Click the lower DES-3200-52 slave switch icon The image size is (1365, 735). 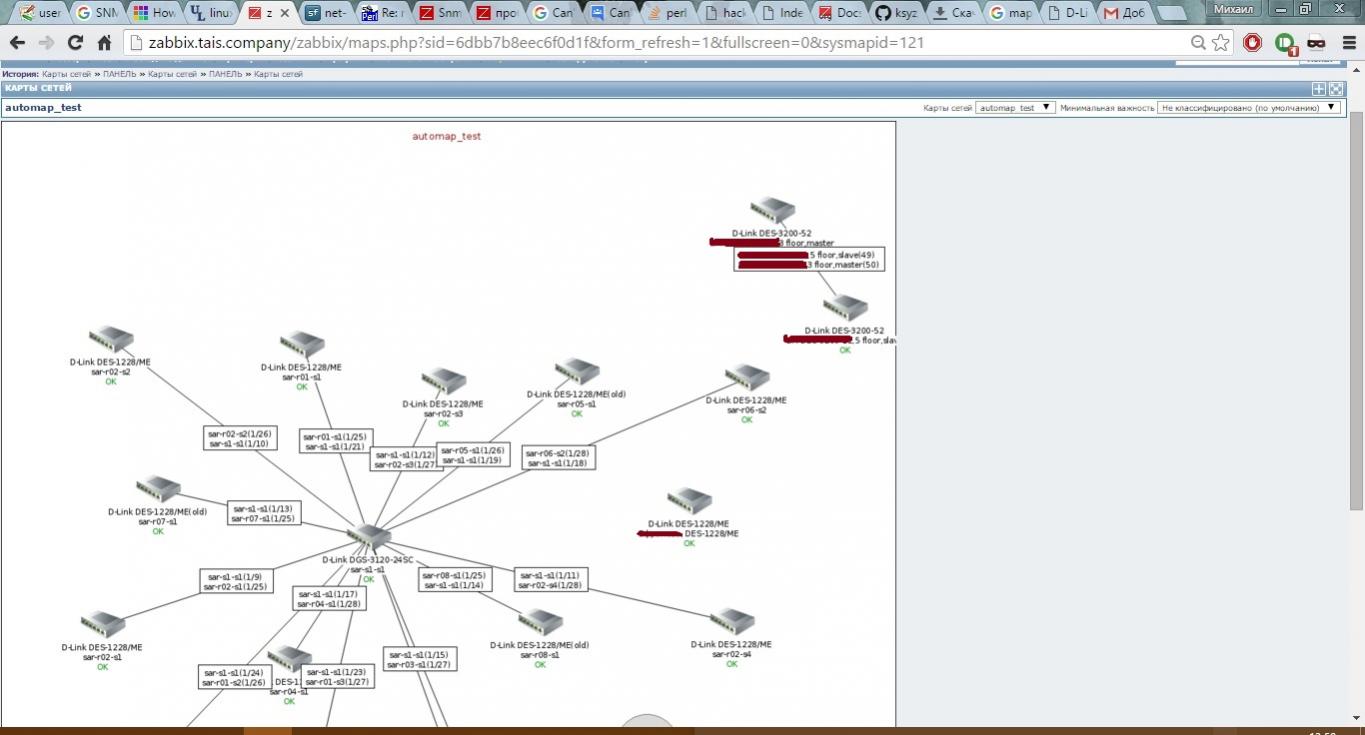pos(845,308)
